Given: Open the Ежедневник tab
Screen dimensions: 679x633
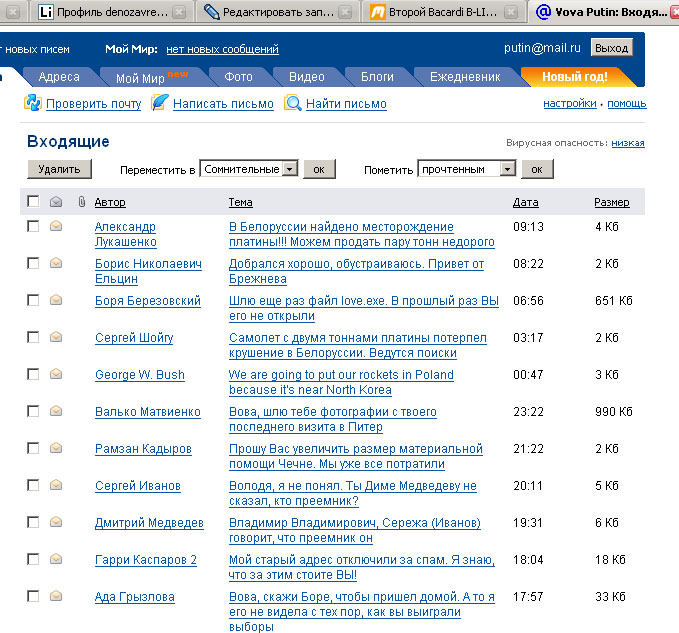Looking at the screenshot, I should (x=465, y=77).
